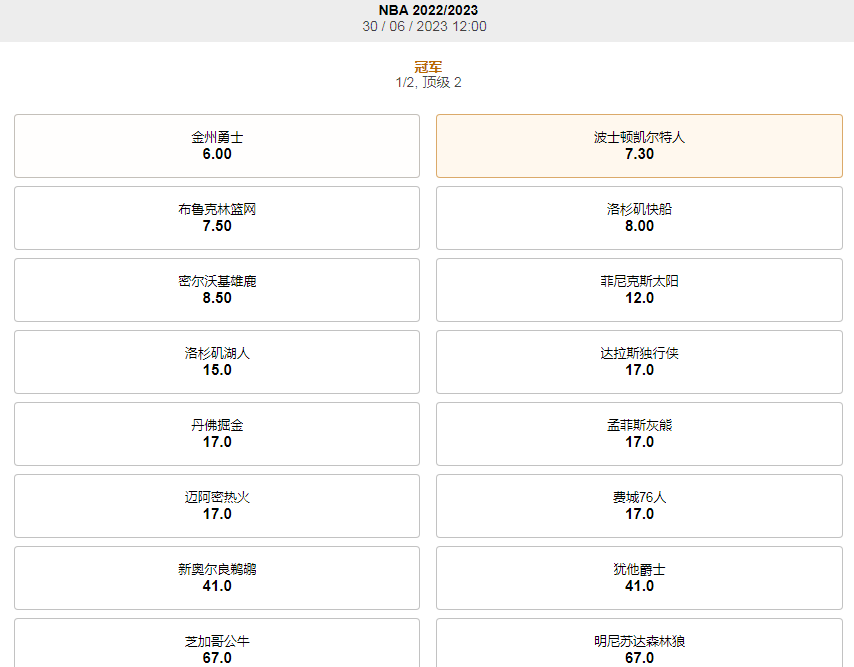
Task: Select 洛杉矶快船 at odds 8.00
Action: 638,218
